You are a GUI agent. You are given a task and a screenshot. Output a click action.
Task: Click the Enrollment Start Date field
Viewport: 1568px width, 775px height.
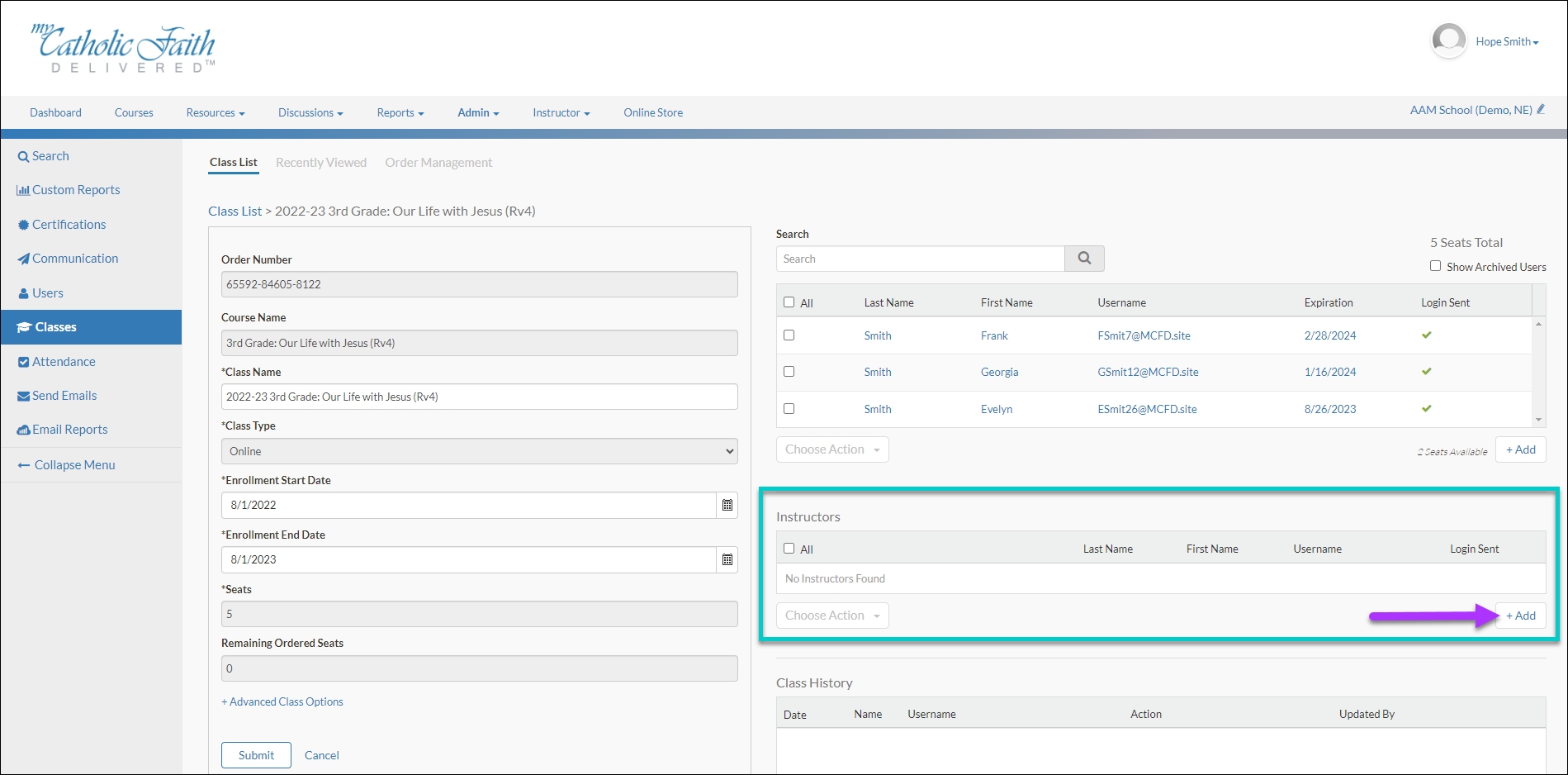(x=469, y=505)
